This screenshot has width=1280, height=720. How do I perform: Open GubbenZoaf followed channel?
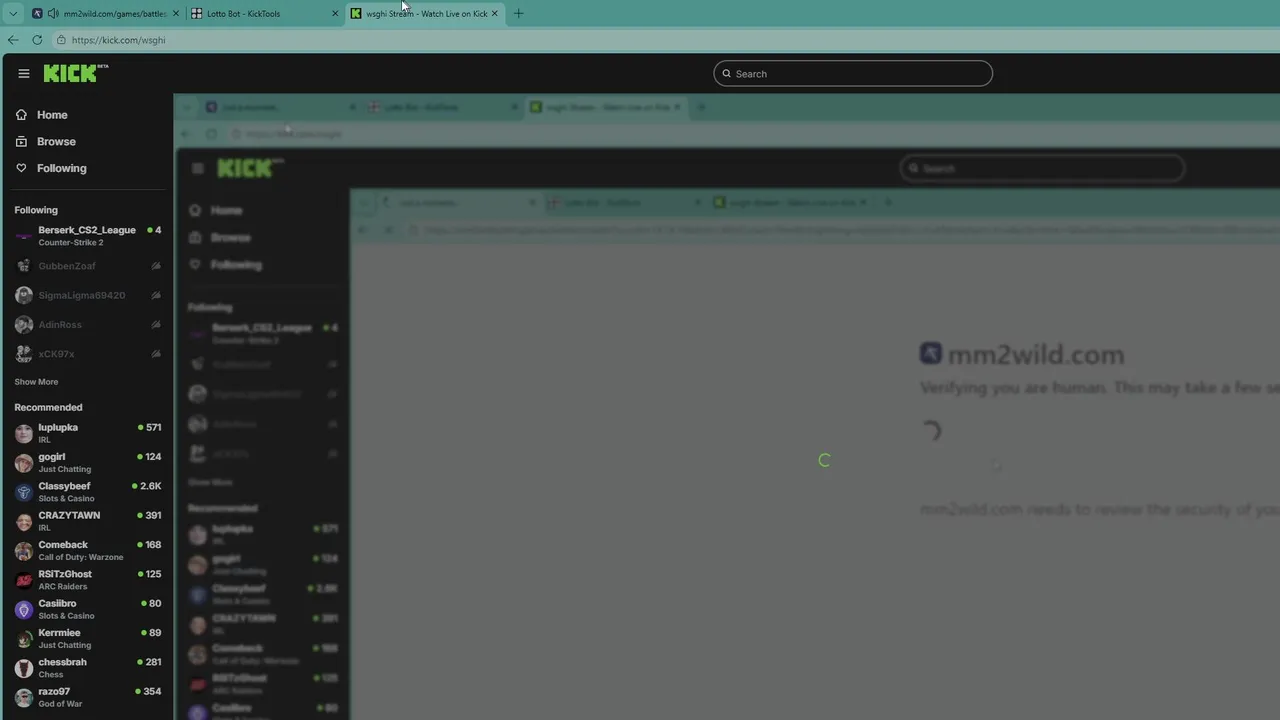88,266
